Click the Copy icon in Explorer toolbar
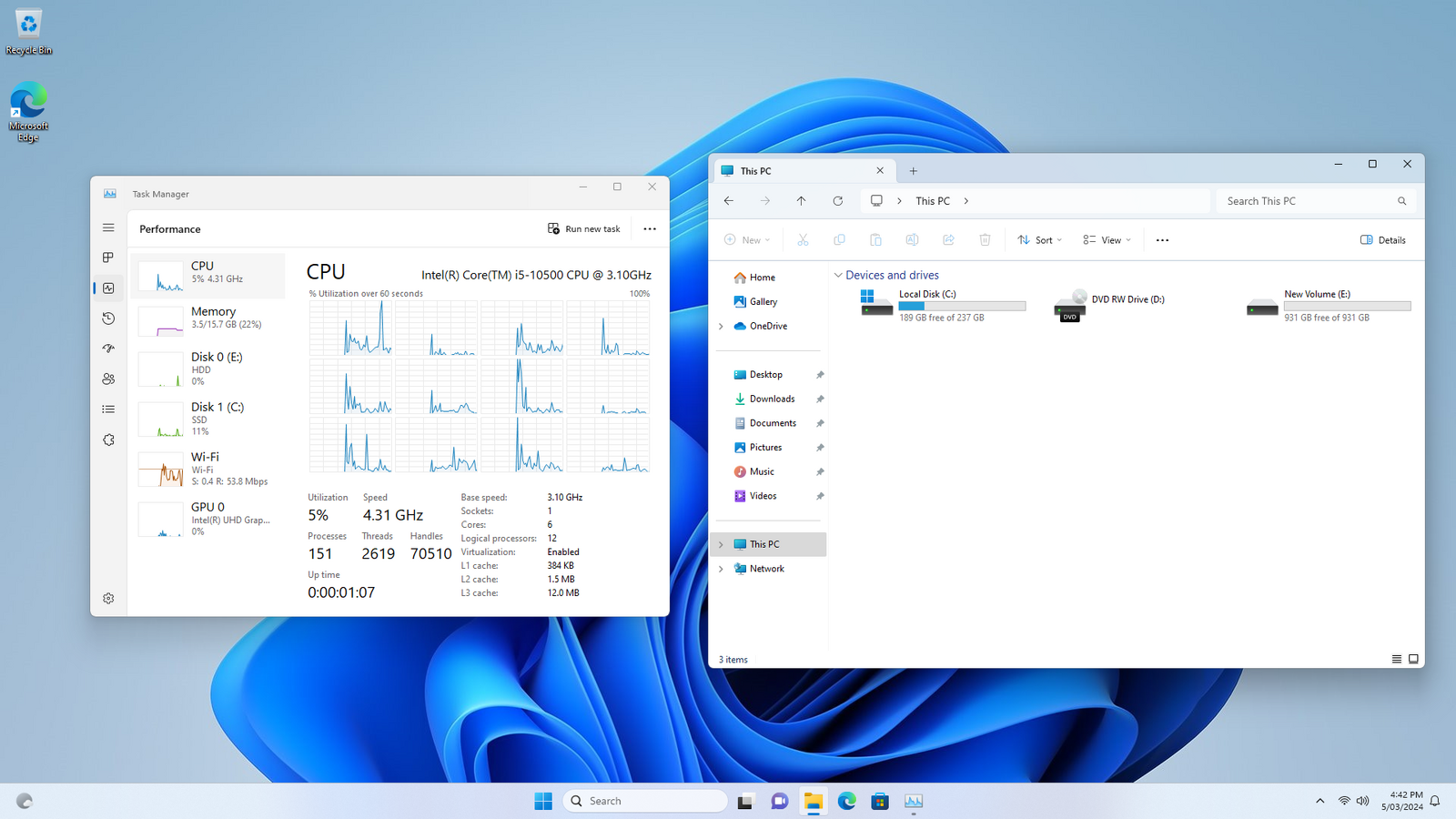This screenshot has width=1456, height=819. point(839,240)
